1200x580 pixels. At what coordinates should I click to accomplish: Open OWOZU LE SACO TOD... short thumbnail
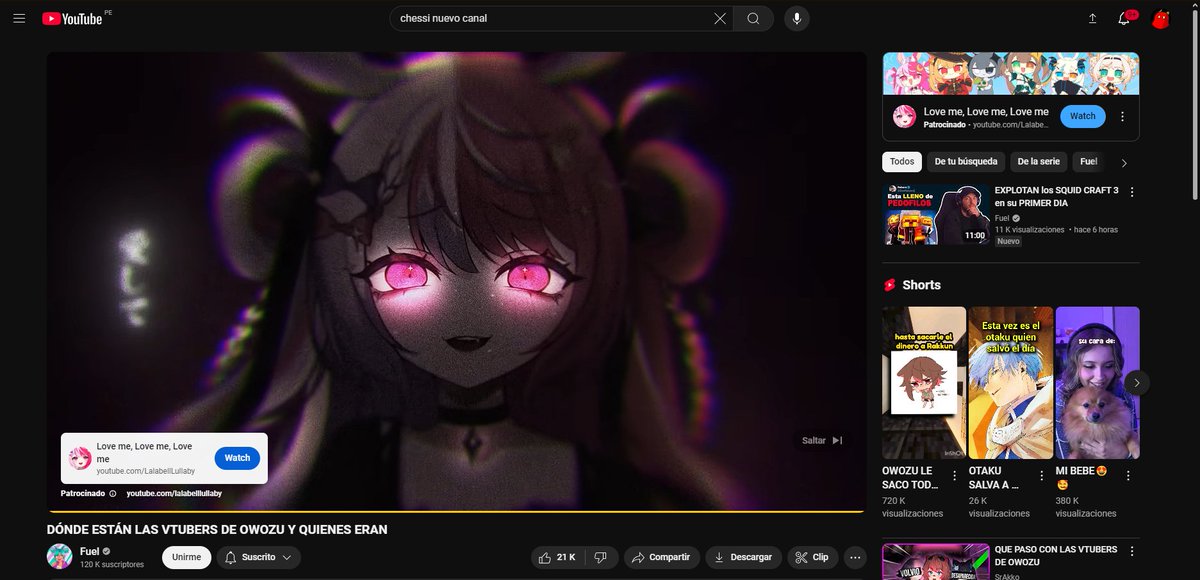924,382
